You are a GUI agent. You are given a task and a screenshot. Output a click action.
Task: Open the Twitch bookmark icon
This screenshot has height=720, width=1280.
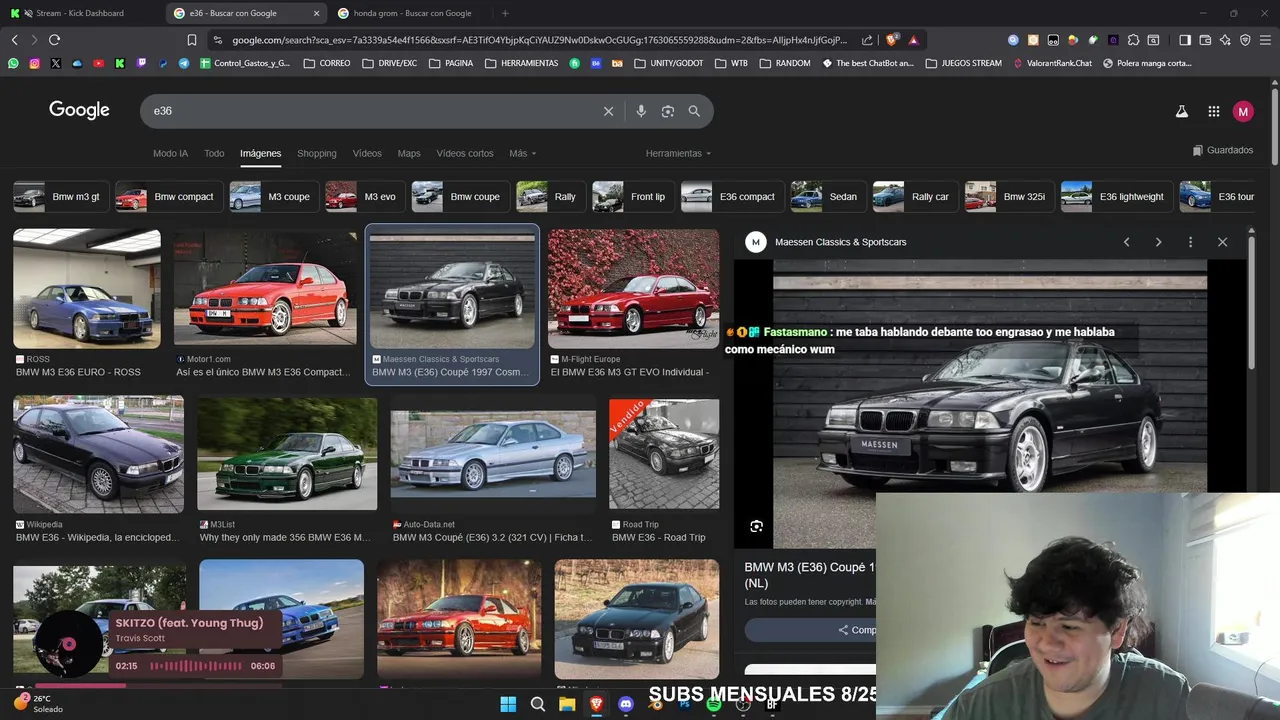click(141, 63)
